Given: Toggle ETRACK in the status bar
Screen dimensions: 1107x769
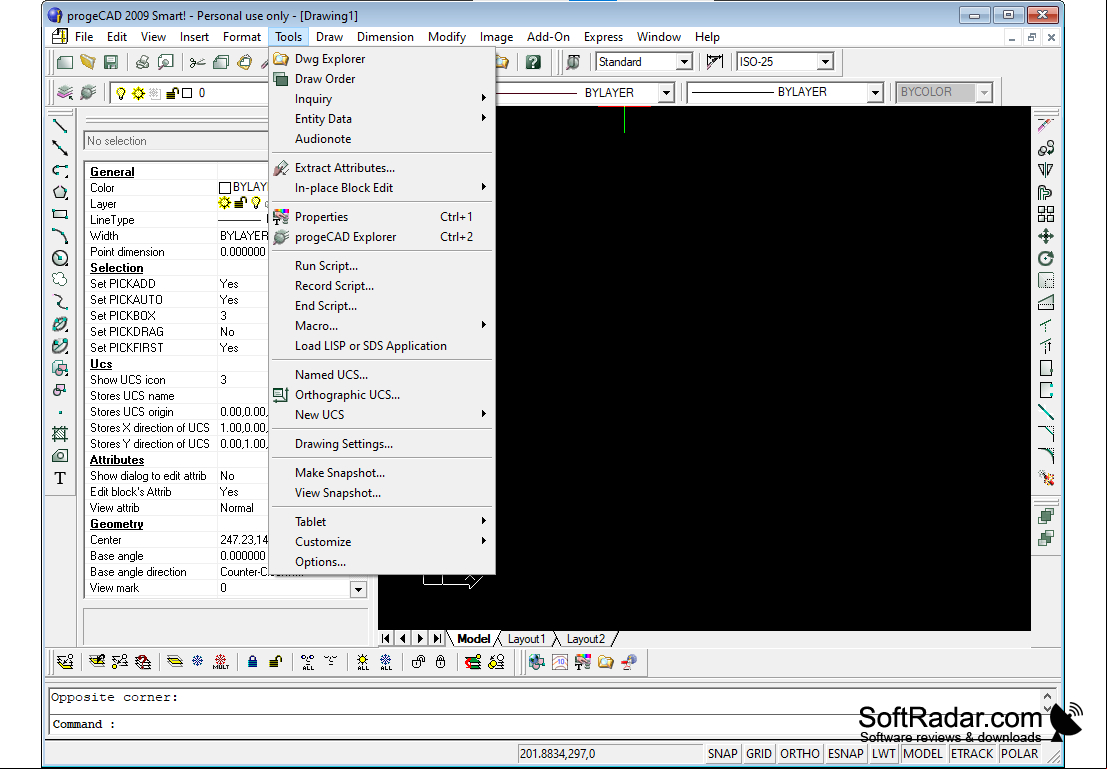Looking at the screenshot, I should tap(972, 753).
